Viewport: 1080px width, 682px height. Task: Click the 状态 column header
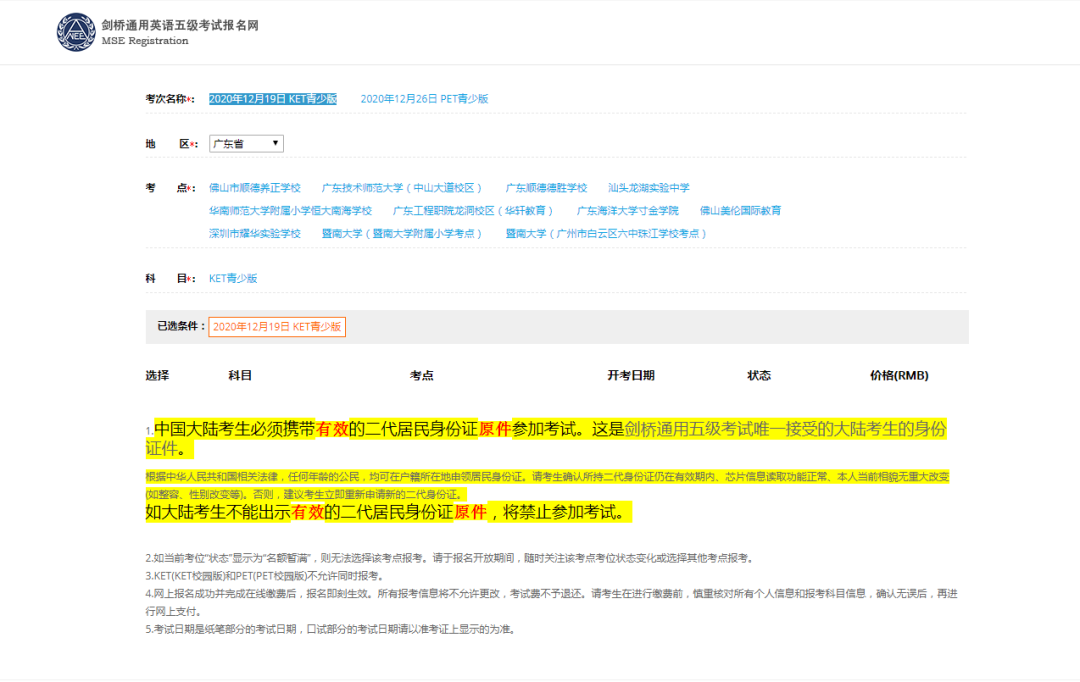point(759,375)
